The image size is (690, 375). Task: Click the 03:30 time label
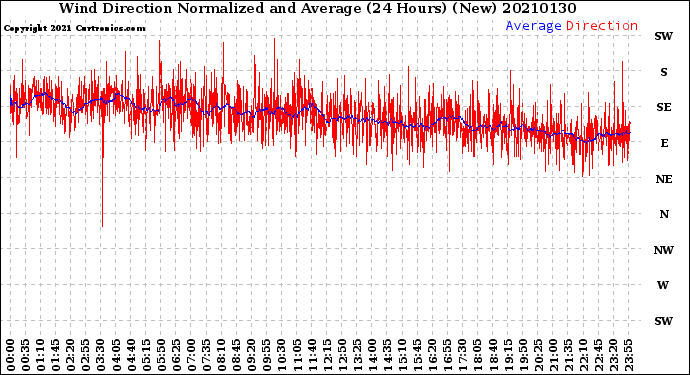101,355
